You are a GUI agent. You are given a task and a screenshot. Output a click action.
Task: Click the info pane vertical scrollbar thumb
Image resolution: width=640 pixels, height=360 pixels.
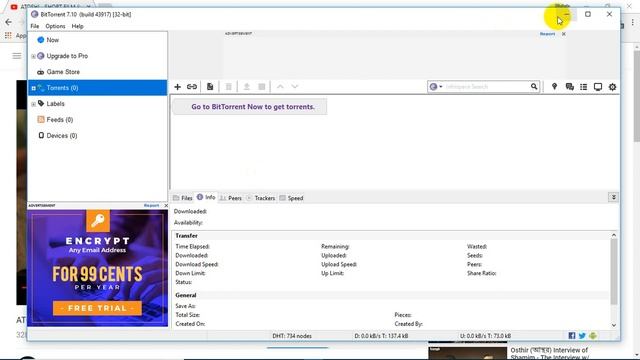point(613,271)
